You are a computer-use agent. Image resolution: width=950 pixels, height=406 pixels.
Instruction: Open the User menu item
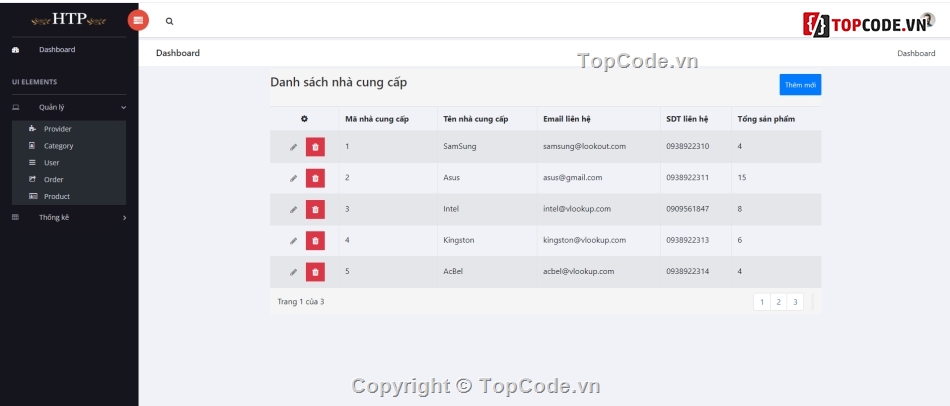click(51, 163)
